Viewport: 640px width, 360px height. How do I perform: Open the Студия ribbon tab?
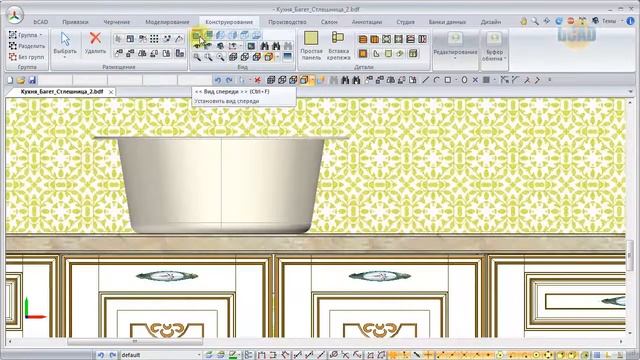click(405, 22)
